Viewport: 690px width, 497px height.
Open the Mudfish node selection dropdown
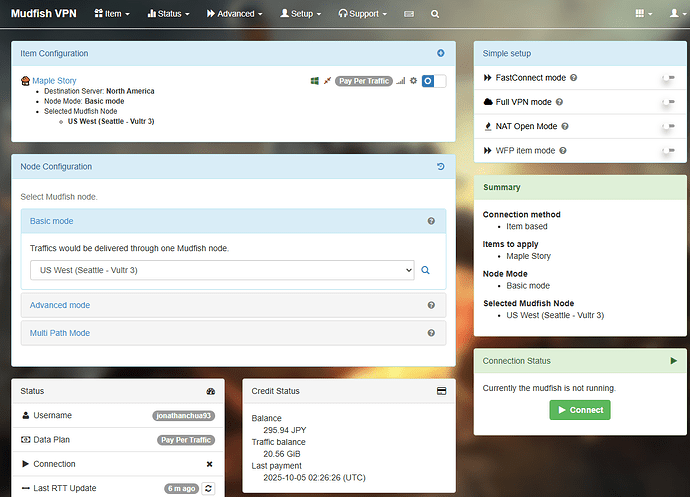pyautogui.click(x=221, y=270)
